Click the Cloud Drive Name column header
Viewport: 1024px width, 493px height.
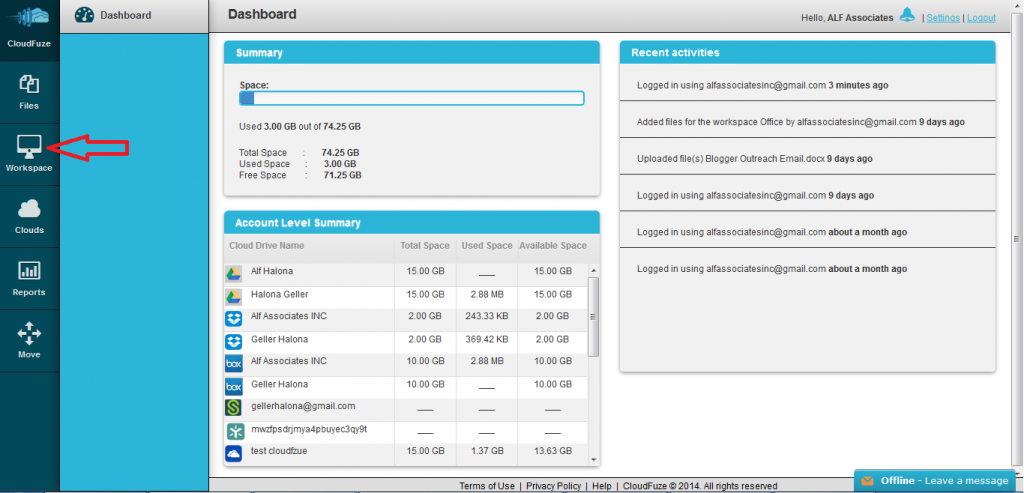[266, 246]
